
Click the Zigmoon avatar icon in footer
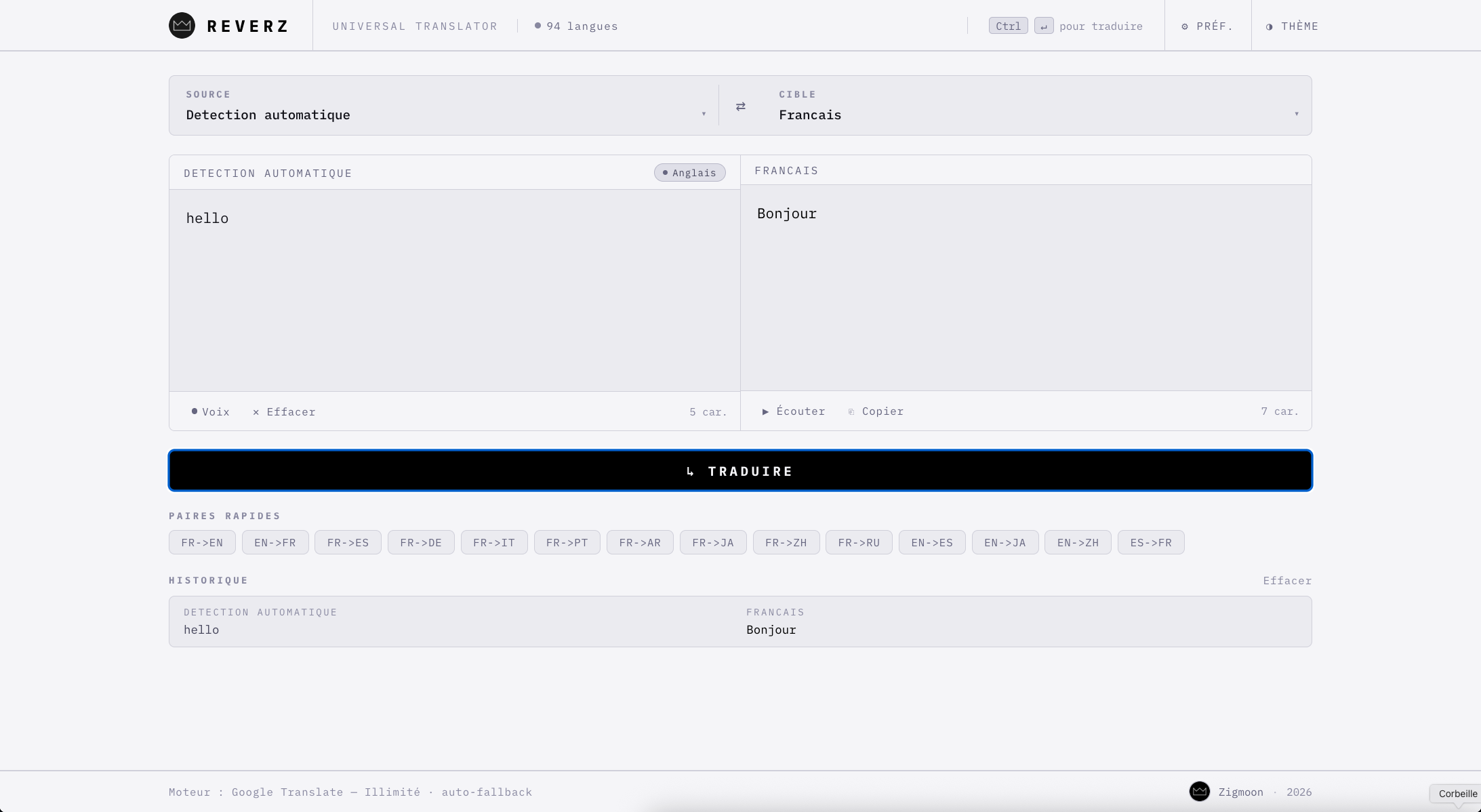(1199, 791)
